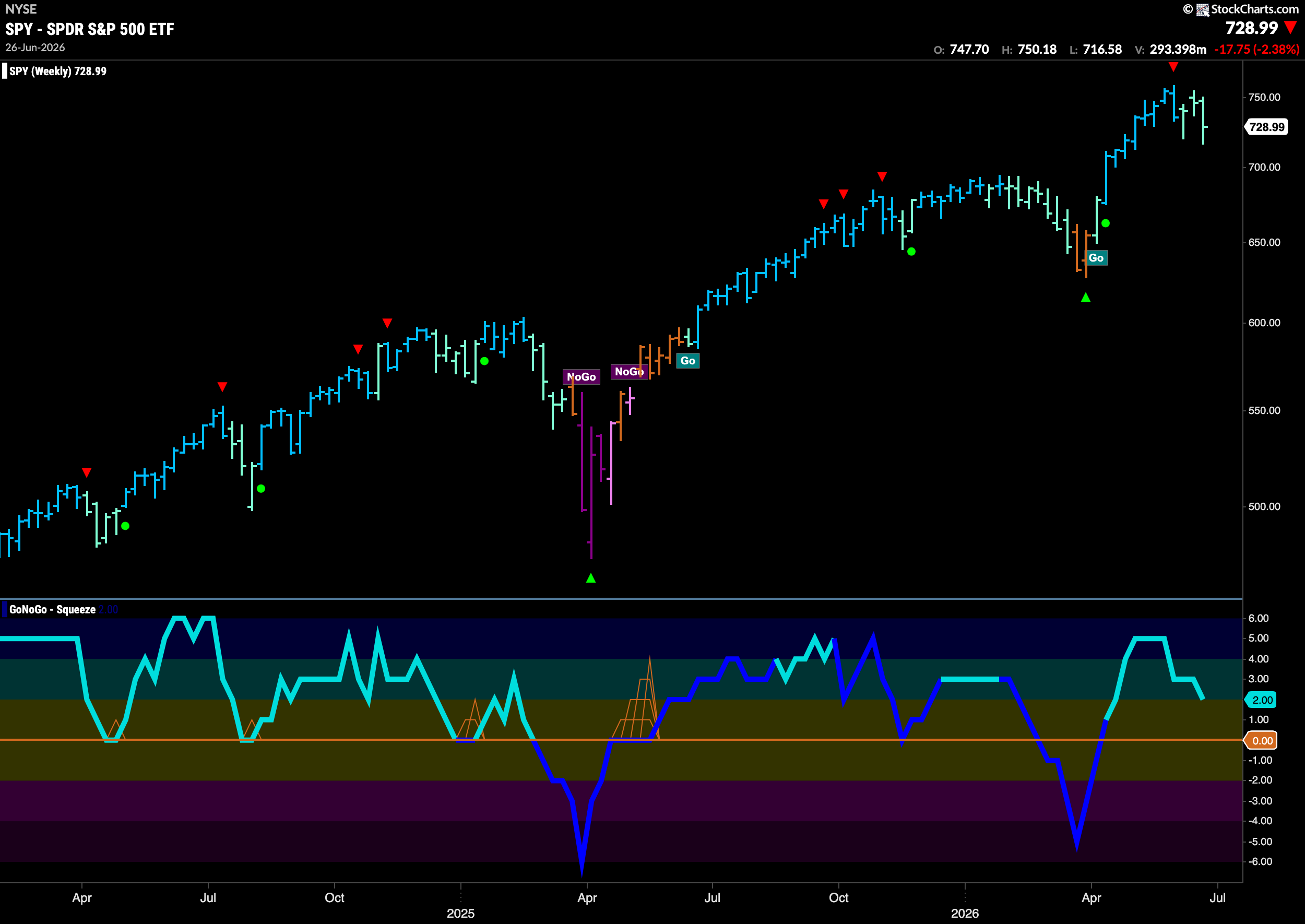This screenshot has height=924, width=1305.
Task: Click the 2.00 oscillator value tag
Action: [x=1262, y=700]
